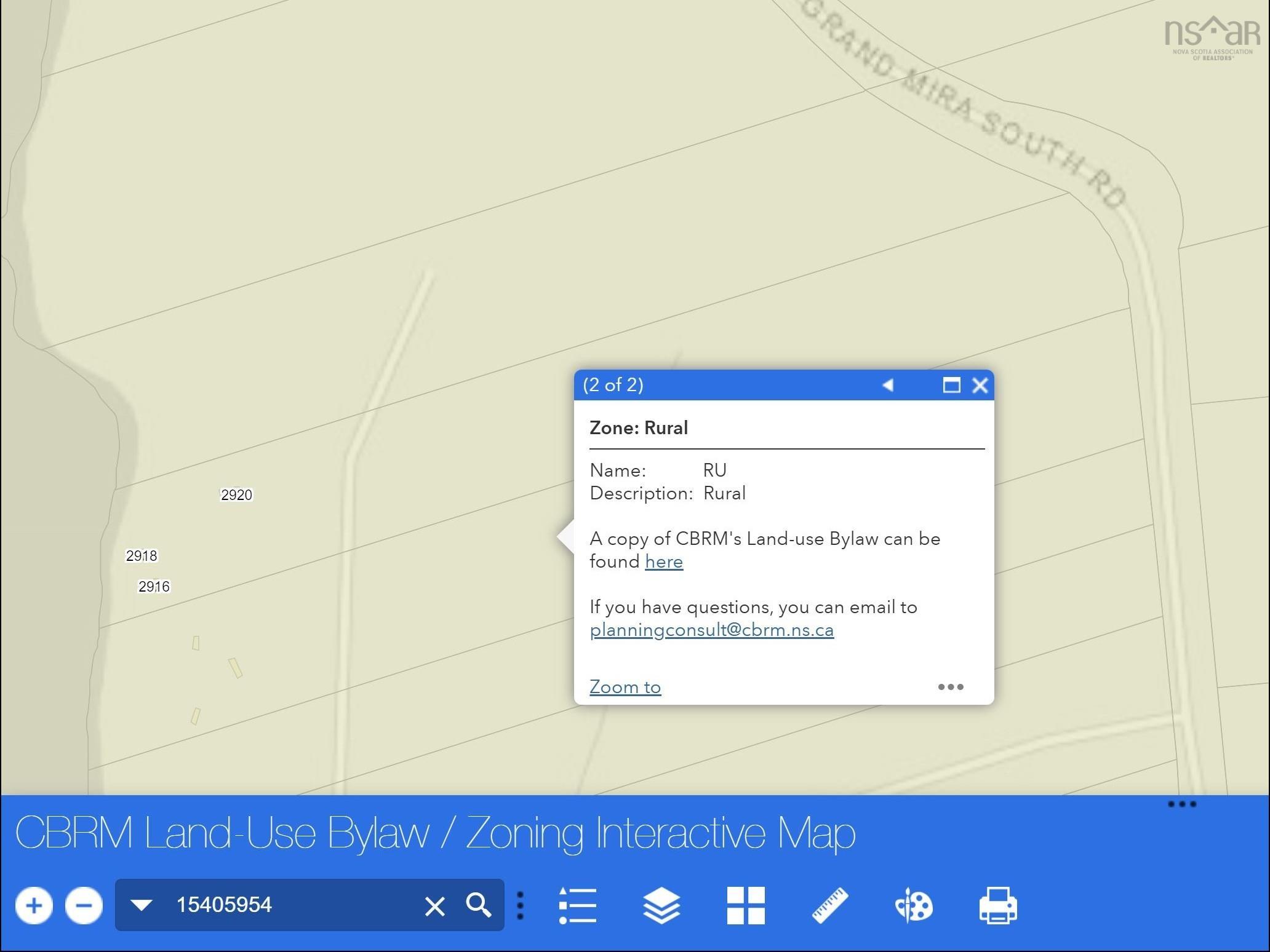
Task: Click the '(2 of 2)' popup counter
Action: [x=613, y=385]
